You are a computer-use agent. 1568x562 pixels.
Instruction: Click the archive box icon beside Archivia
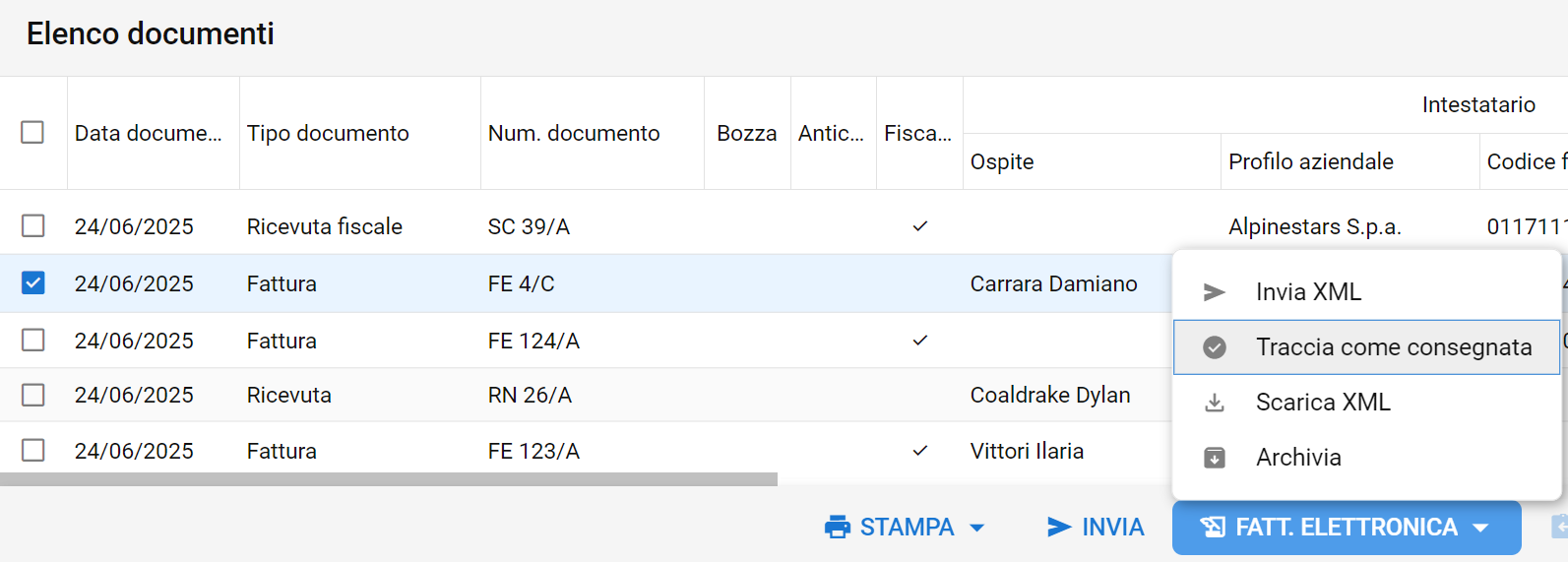click(1215, 458)
